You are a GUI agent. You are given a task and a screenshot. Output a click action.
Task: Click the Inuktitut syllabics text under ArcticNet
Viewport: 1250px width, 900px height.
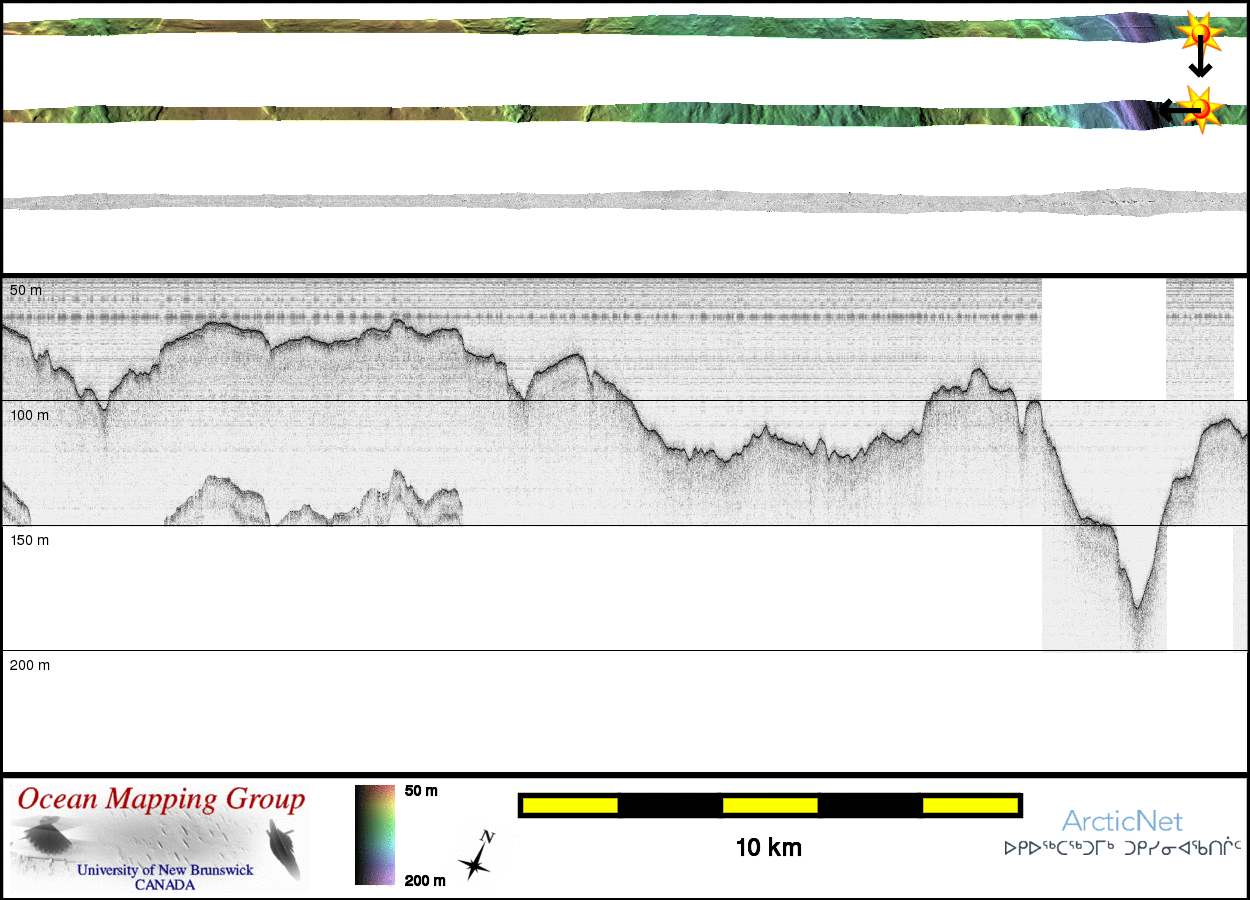click(1122, 848)
